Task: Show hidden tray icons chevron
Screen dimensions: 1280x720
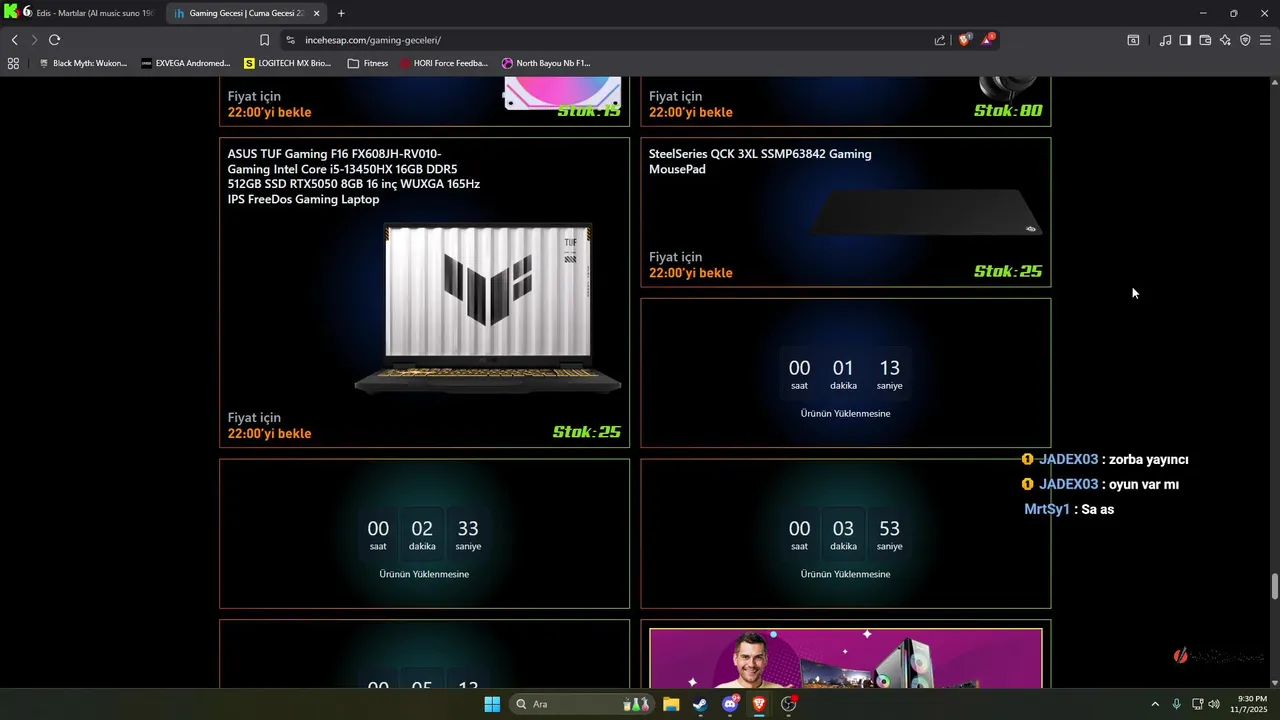Action: 1155,704
